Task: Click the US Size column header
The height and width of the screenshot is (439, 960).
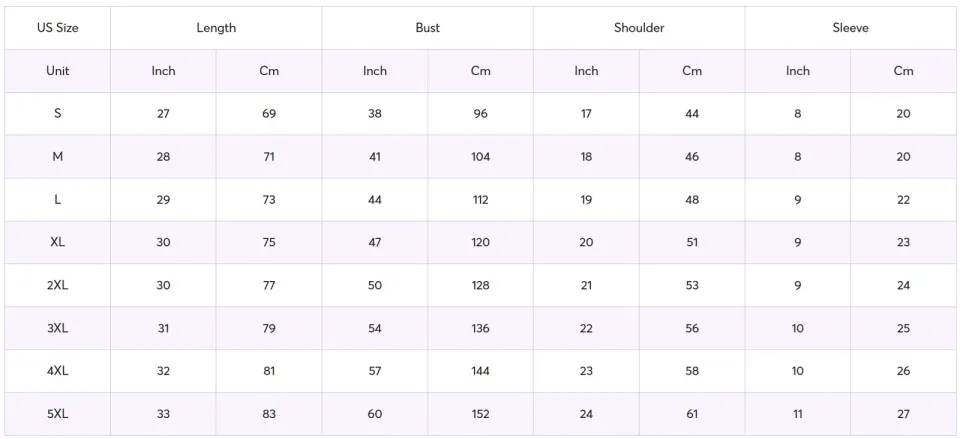Action: (57, 28)
